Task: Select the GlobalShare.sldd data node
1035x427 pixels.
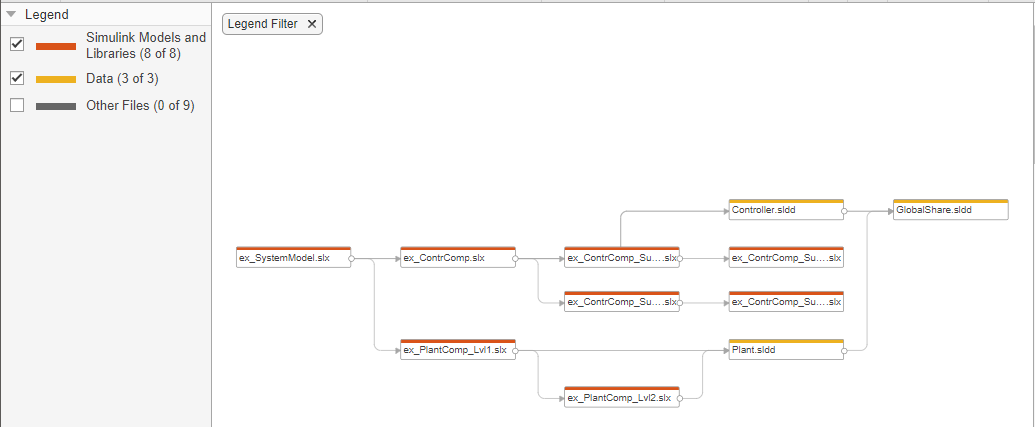Action: click(x=949, y=211)
